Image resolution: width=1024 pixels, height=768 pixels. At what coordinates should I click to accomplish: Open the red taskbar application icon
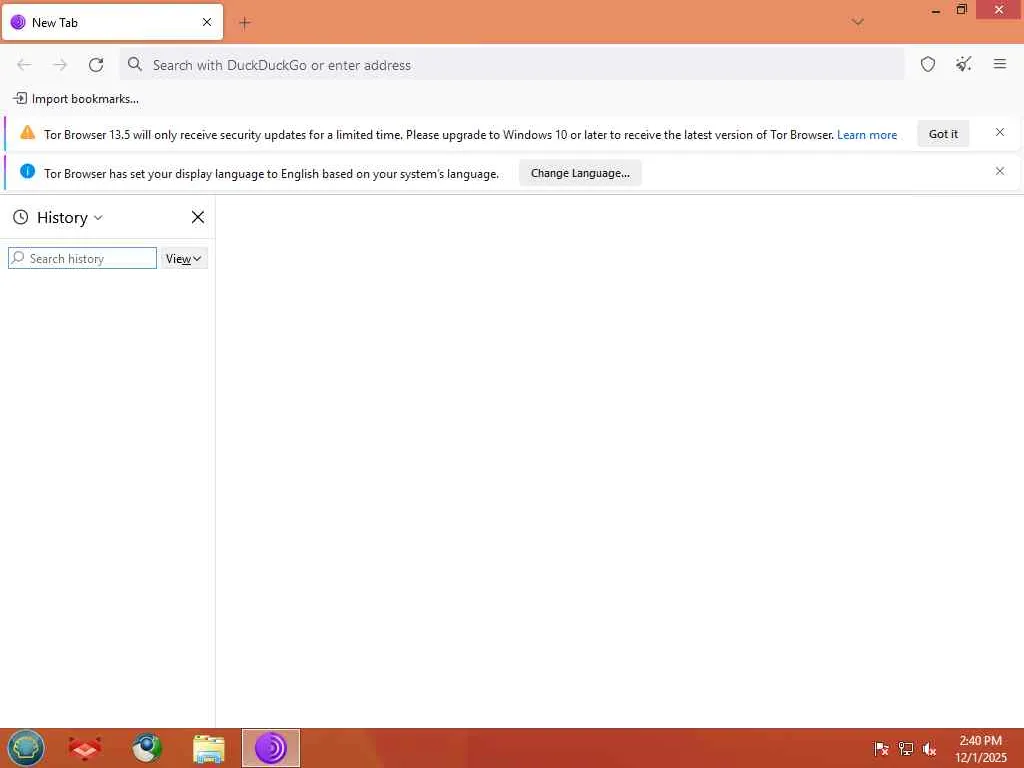point(85,748)
